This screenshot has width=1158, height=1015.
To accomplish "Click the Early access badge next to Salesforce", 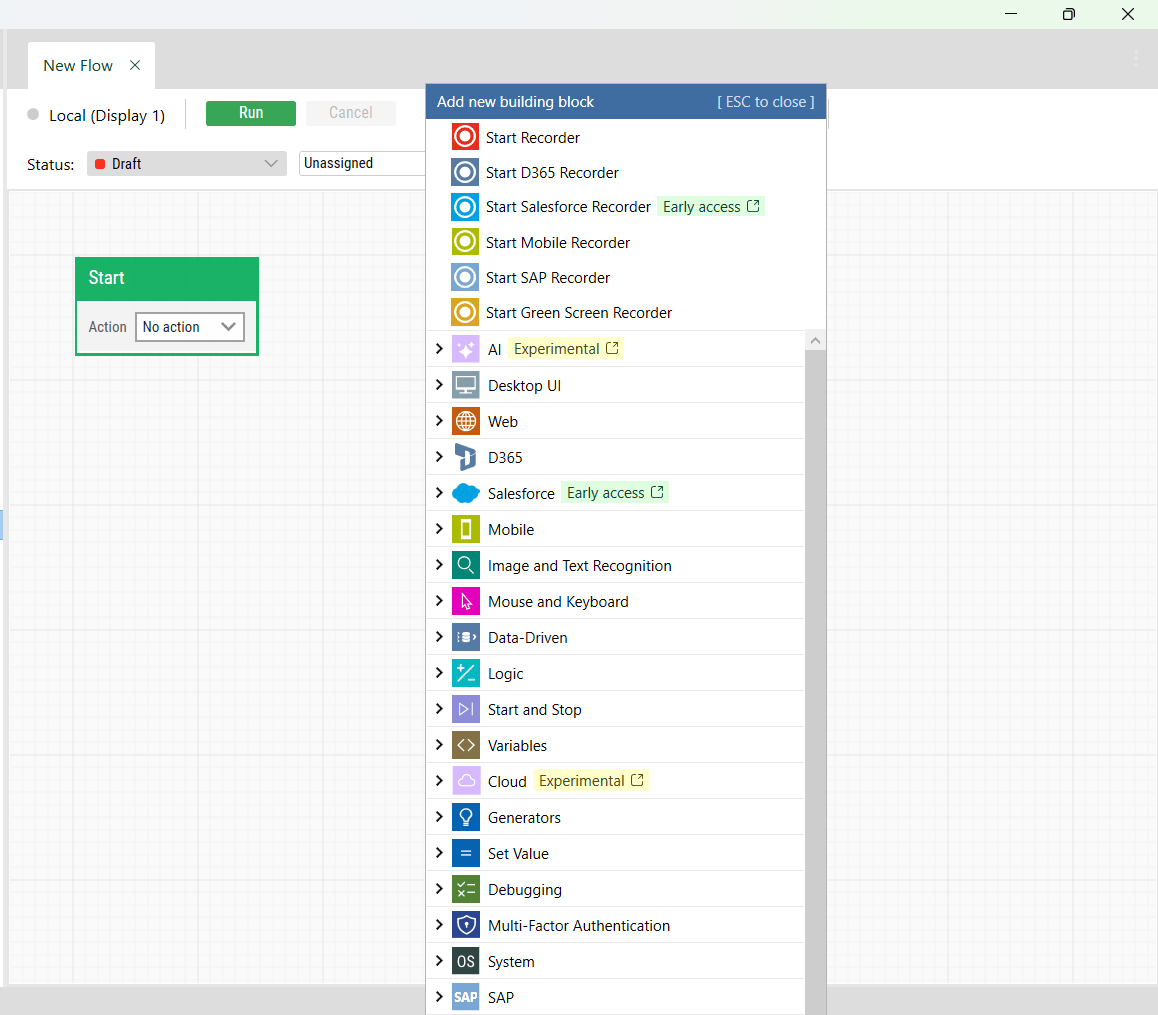I will 615,492.
